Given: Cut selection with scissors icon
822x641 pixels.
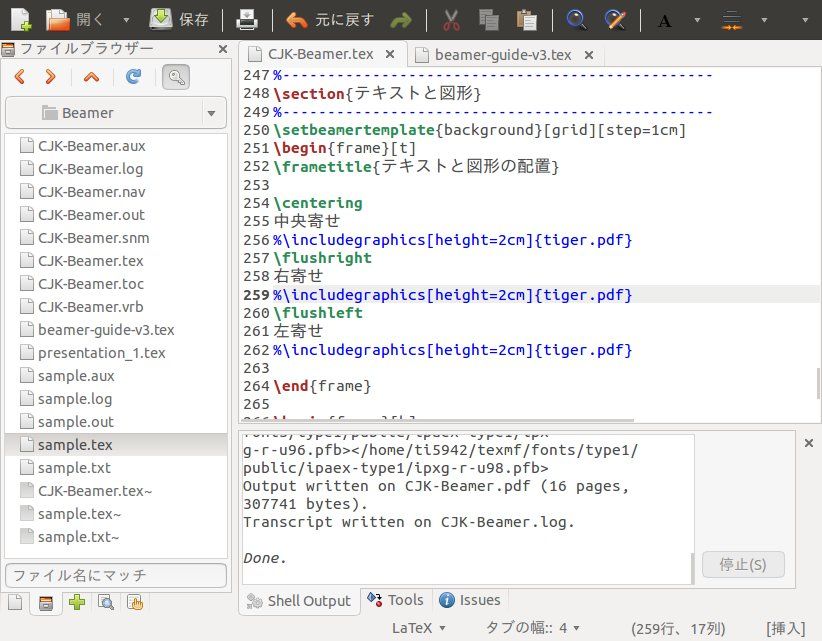Looking at the screenshot, I should (x=451, y=20).
